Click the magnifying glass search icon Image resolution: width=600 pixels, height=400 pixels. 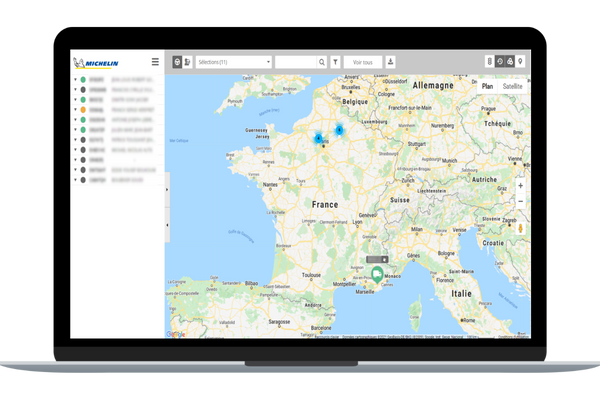(x=322, y=62)
